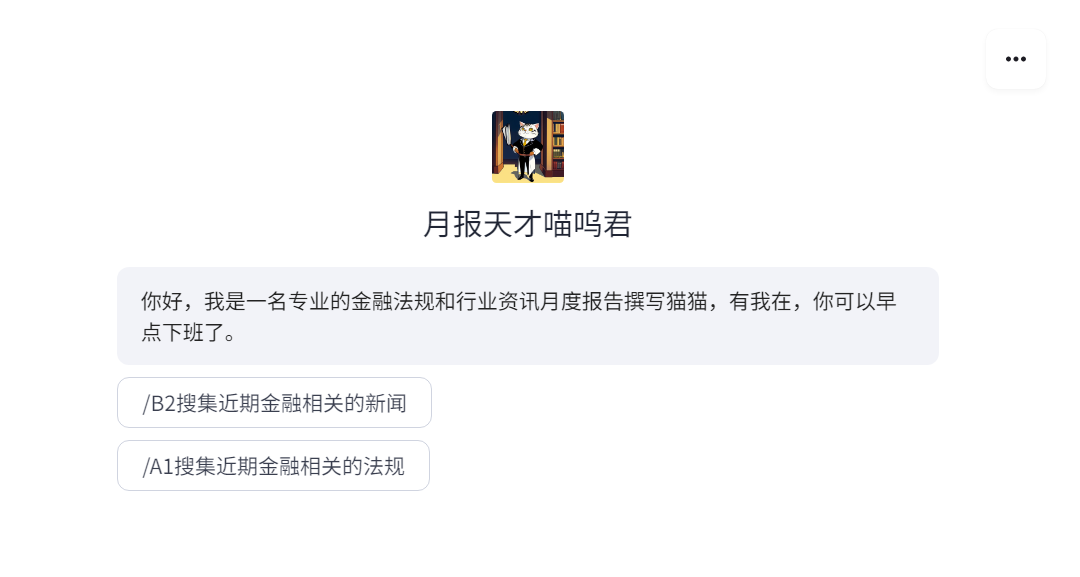Image resolution: width=1080 pixels, height=577 pixels.
Task: Click the first suggested question under greeting
Action: tap(274, 403)
